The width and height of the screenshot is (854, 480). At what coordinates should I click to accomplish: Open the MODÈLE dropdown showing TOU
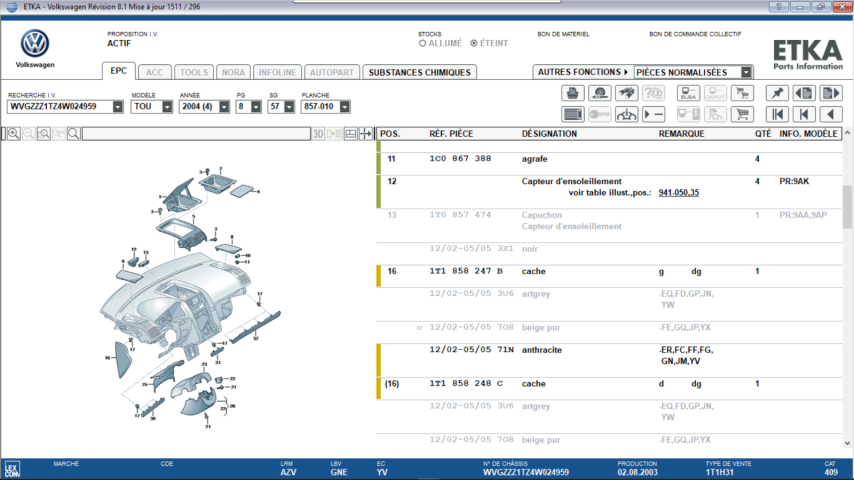[167, 107]
